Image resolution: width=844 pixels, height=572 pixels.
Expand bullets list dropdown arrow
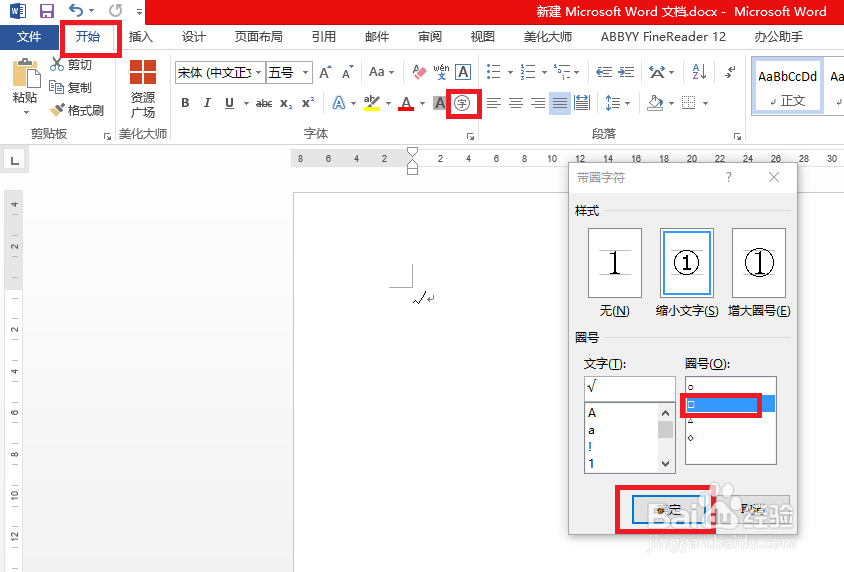(x=510, y=72)
